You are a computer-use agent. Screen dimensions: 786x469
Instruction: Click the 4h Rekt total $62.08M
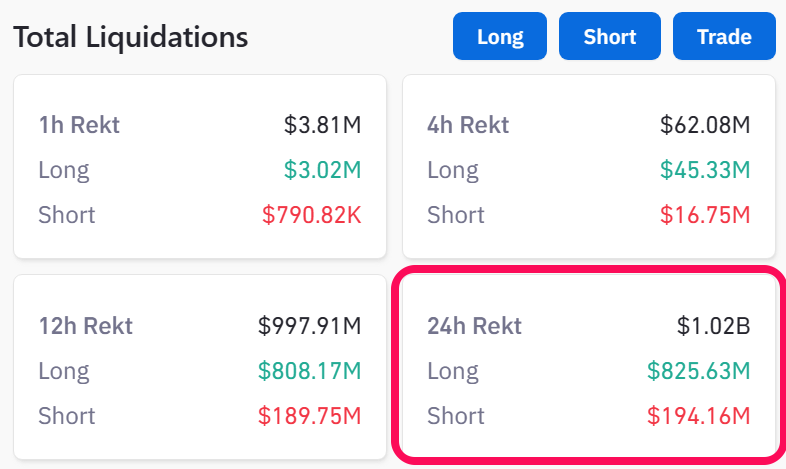click(705, 125)
